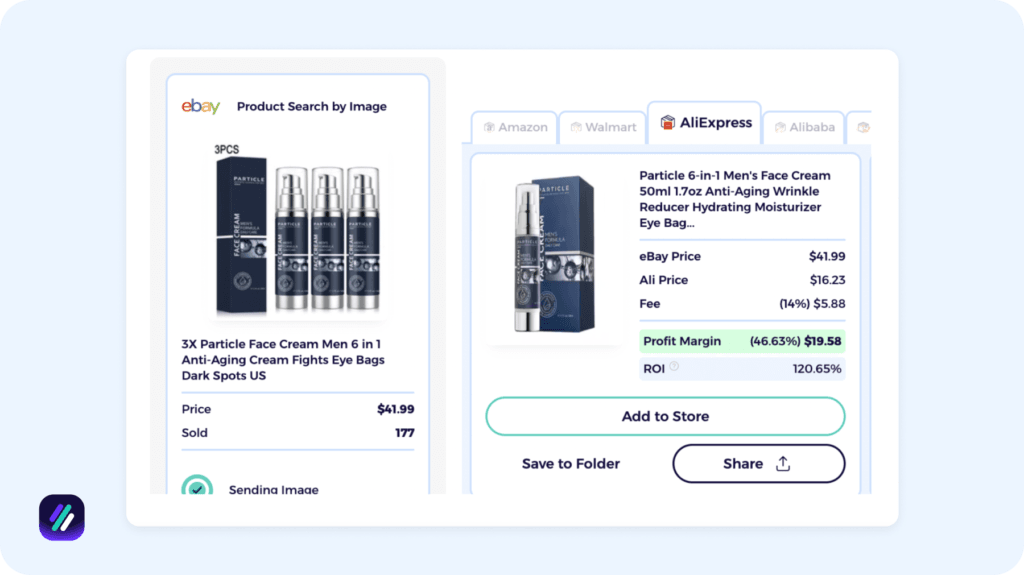Click the Product Search by Image heading
This screenshot has width=1024, height=575.
pos(312,107)
